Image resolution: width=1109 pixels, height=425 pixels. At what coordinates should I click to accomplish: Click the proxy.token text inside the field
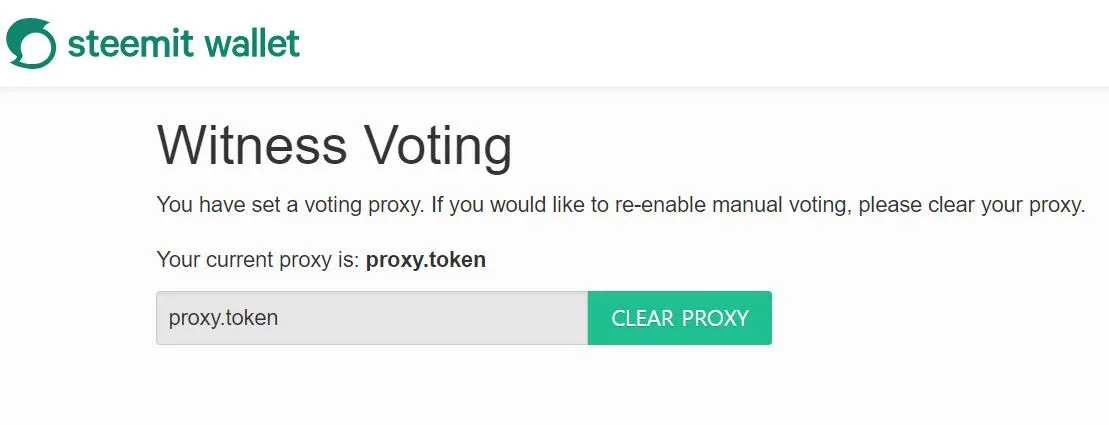pos(223,318)
